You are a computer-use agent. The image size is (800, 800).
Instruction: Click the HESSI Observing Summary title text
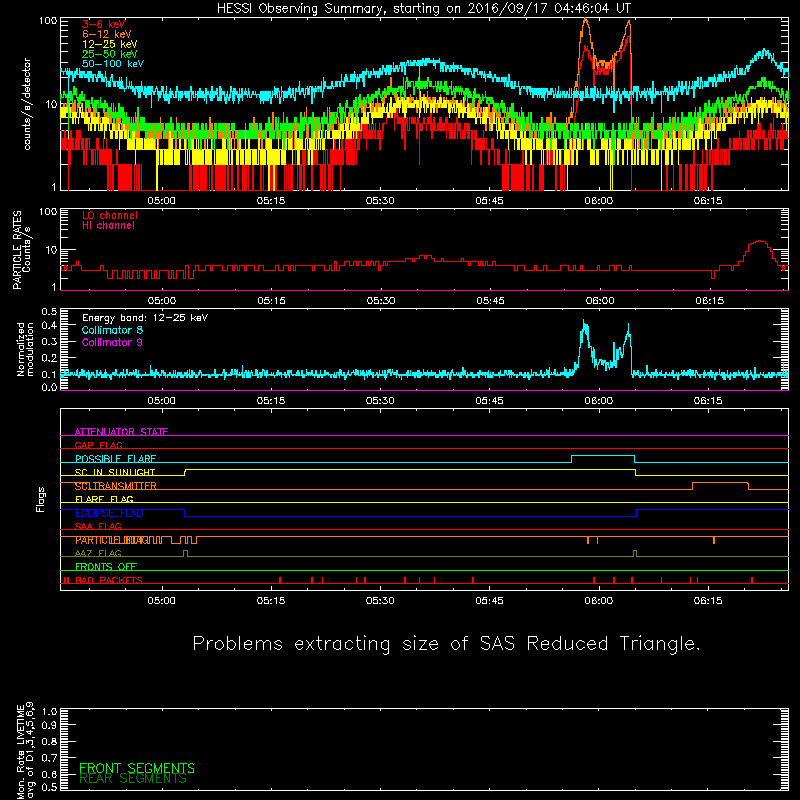tap(423, 9)
